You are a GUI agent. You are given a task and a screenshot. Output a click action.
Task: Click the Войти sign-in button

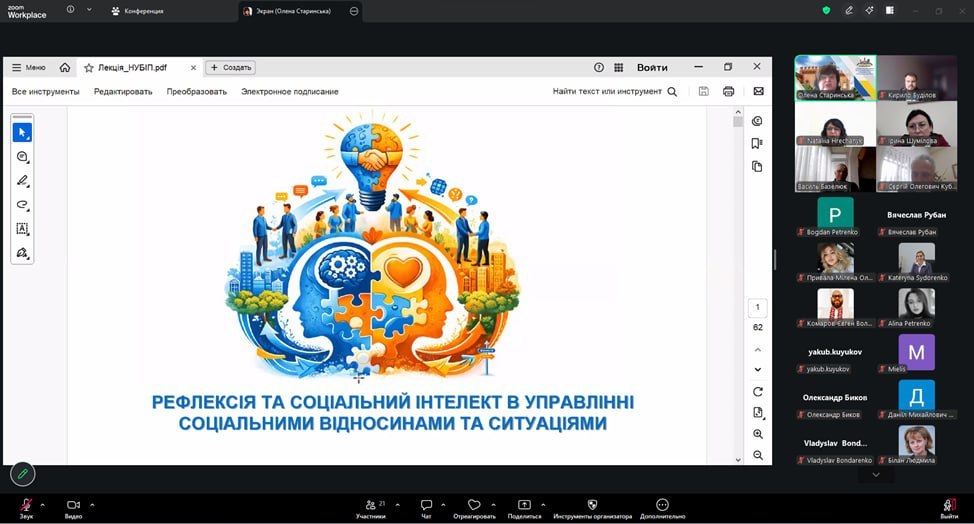652,68
